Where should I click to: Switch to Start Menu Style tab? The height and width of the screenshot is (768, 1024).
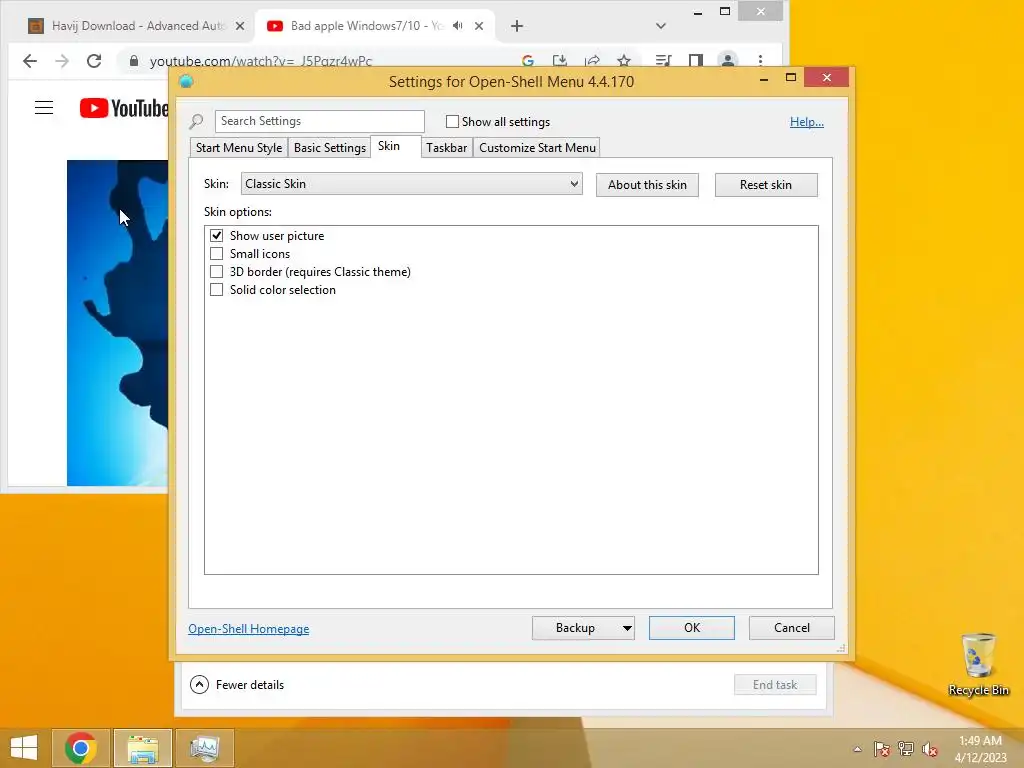click(239, 148)
